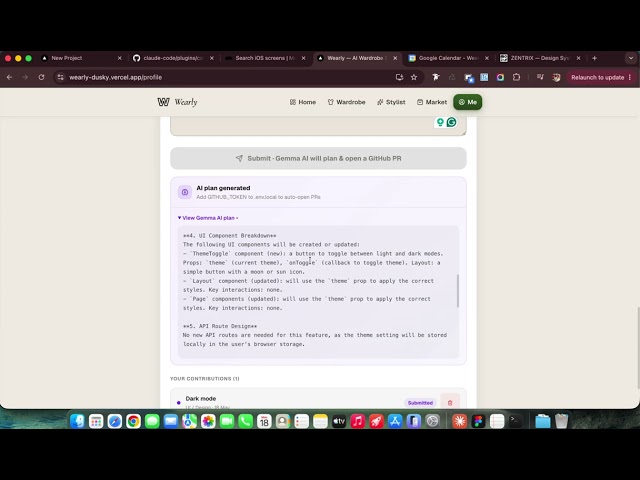Bookmark this page with the star icon
Image resolution: width=640 pixels, height=480 pixels.
click(414, 77)
